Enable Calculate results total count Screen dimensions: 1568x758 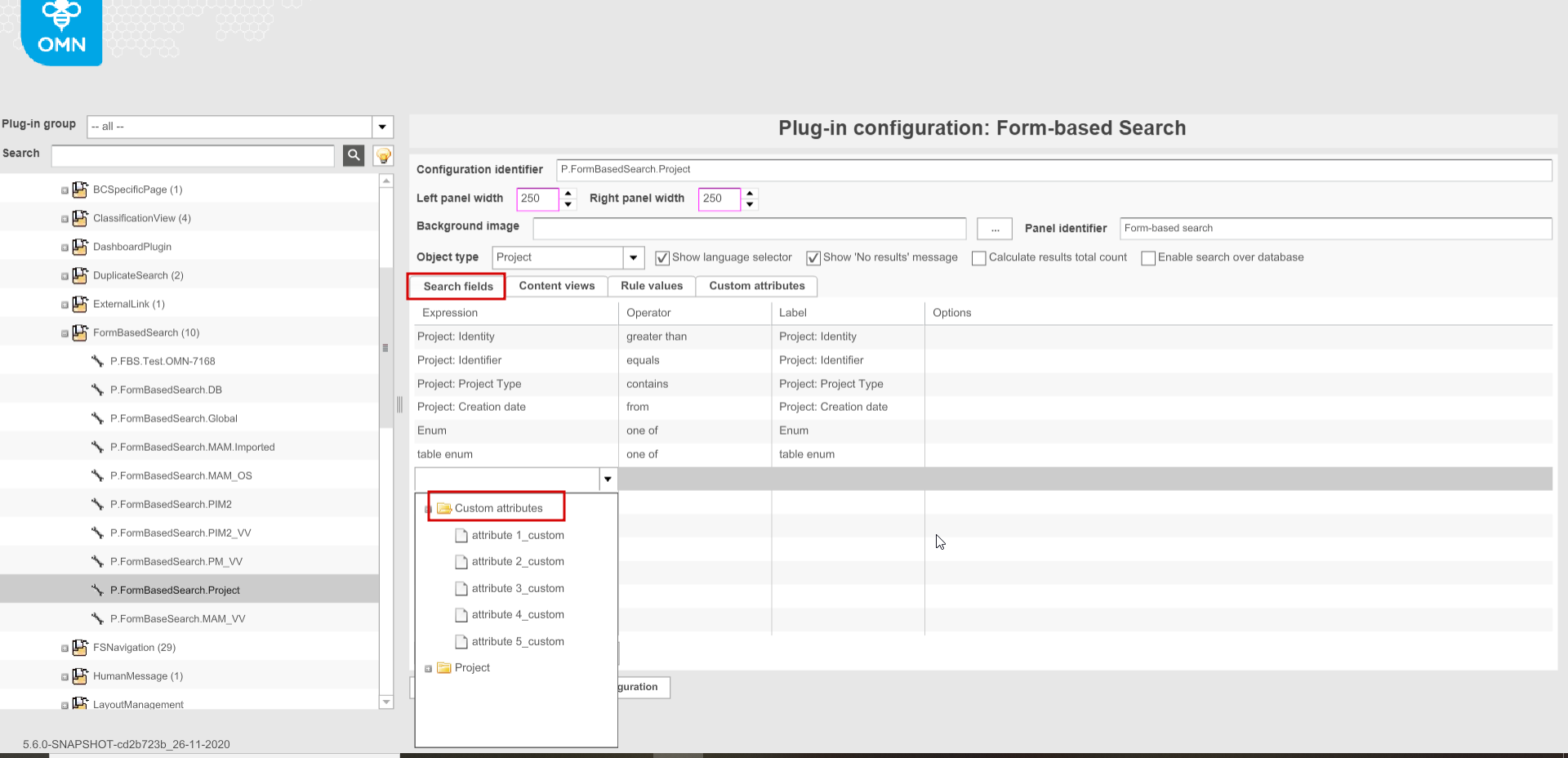pos(978,258)
